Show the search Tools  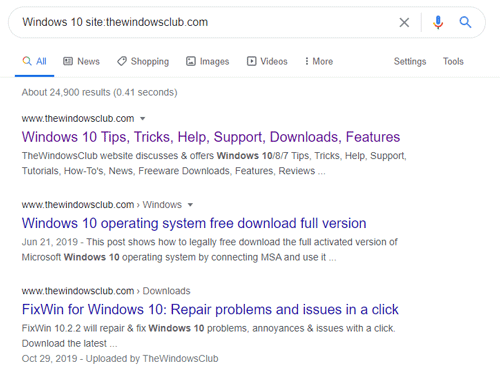click(453, 61)
